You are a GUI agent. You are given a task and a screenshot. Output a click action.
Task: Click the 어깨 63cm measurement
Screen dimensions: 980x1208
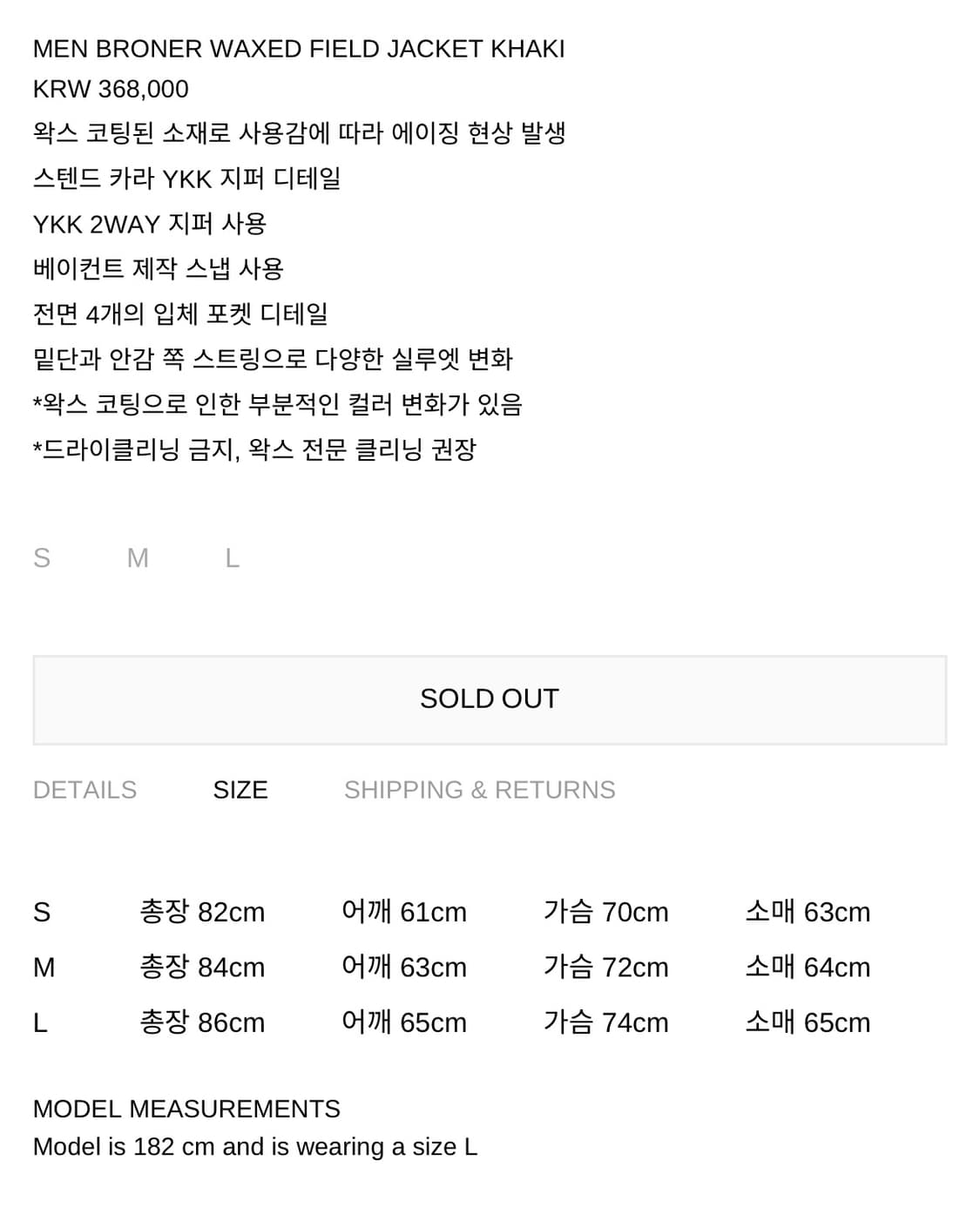coord(404,967)
